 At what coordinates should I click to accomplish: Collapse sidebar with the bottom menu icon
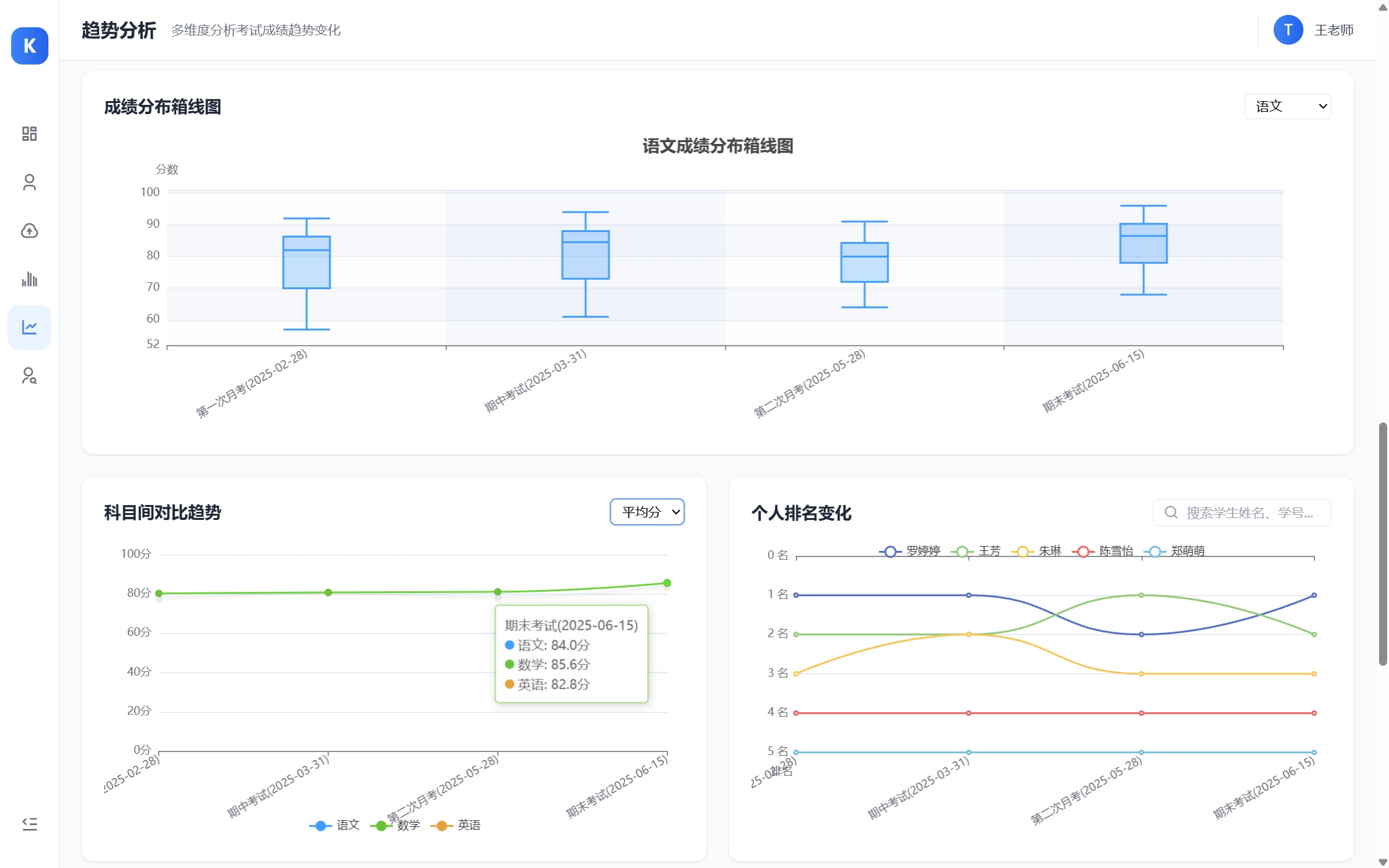(29, 823)
